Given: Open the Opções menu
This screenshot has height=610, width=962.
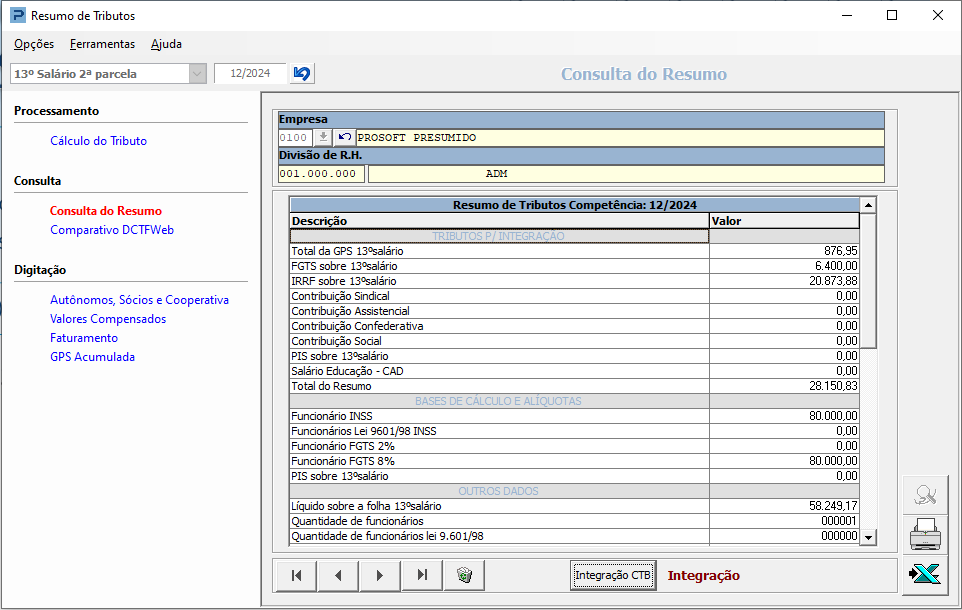Looking at the screenshot, I should (x=34, y=44).
